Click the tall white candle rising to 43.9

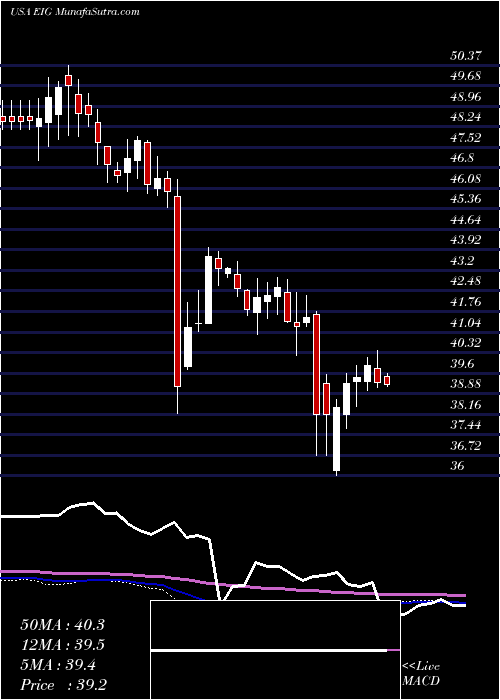click(x=208, y=290)
